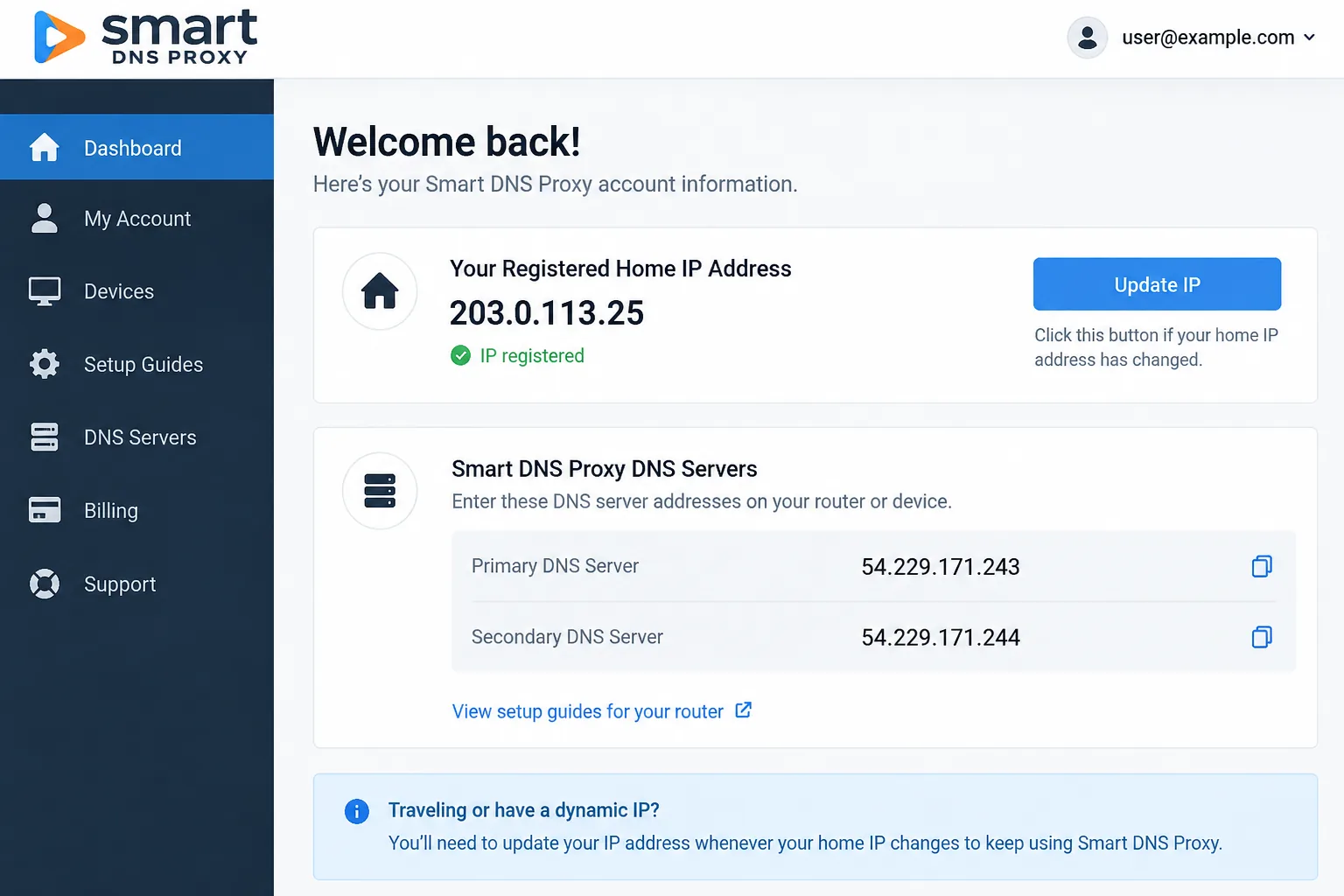
Task: Click the Smart DNS Proxy DNS Servers title
Action: click(604, 469)
